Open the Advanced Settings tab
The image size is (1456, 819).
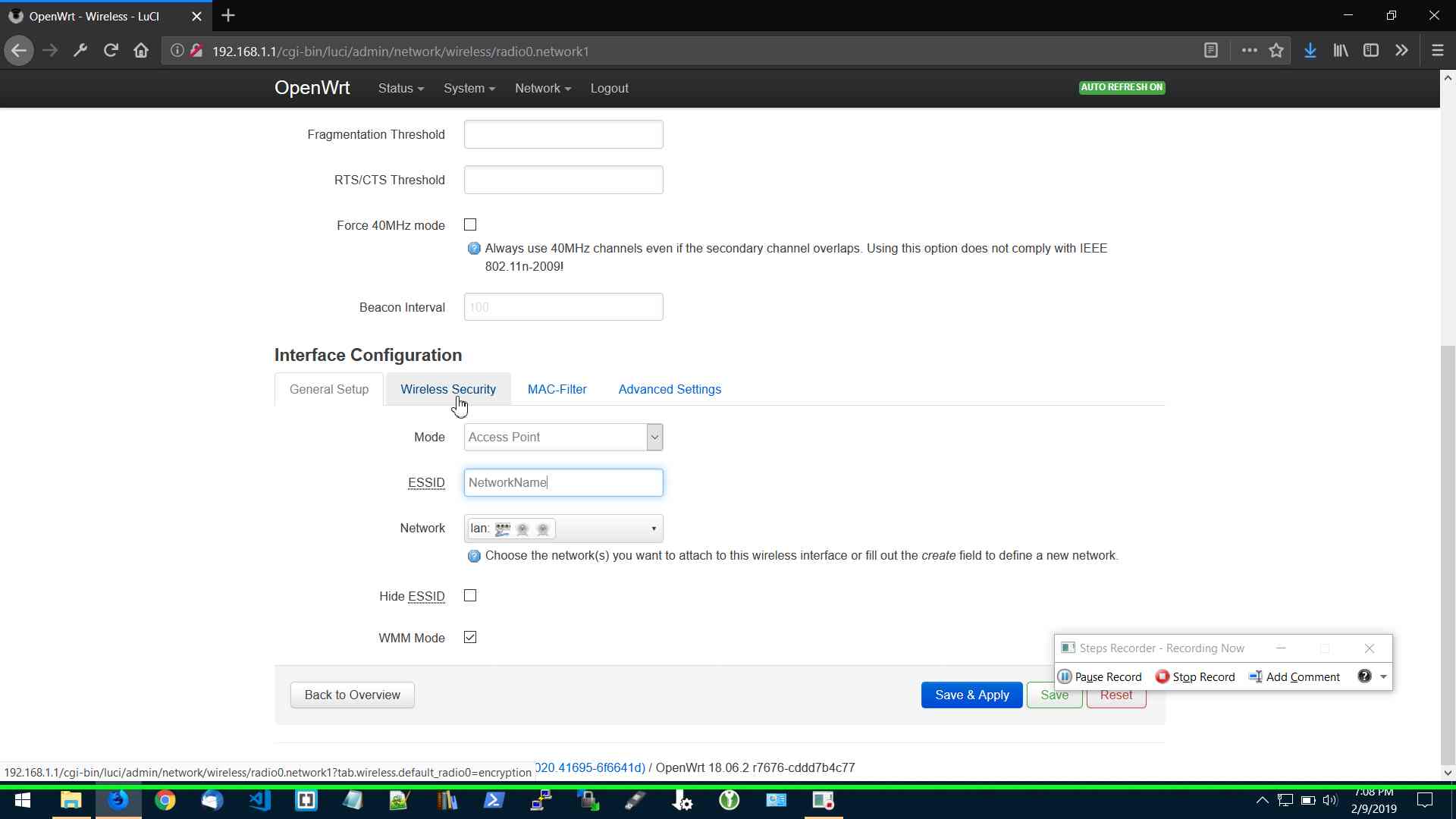point(669,389)
